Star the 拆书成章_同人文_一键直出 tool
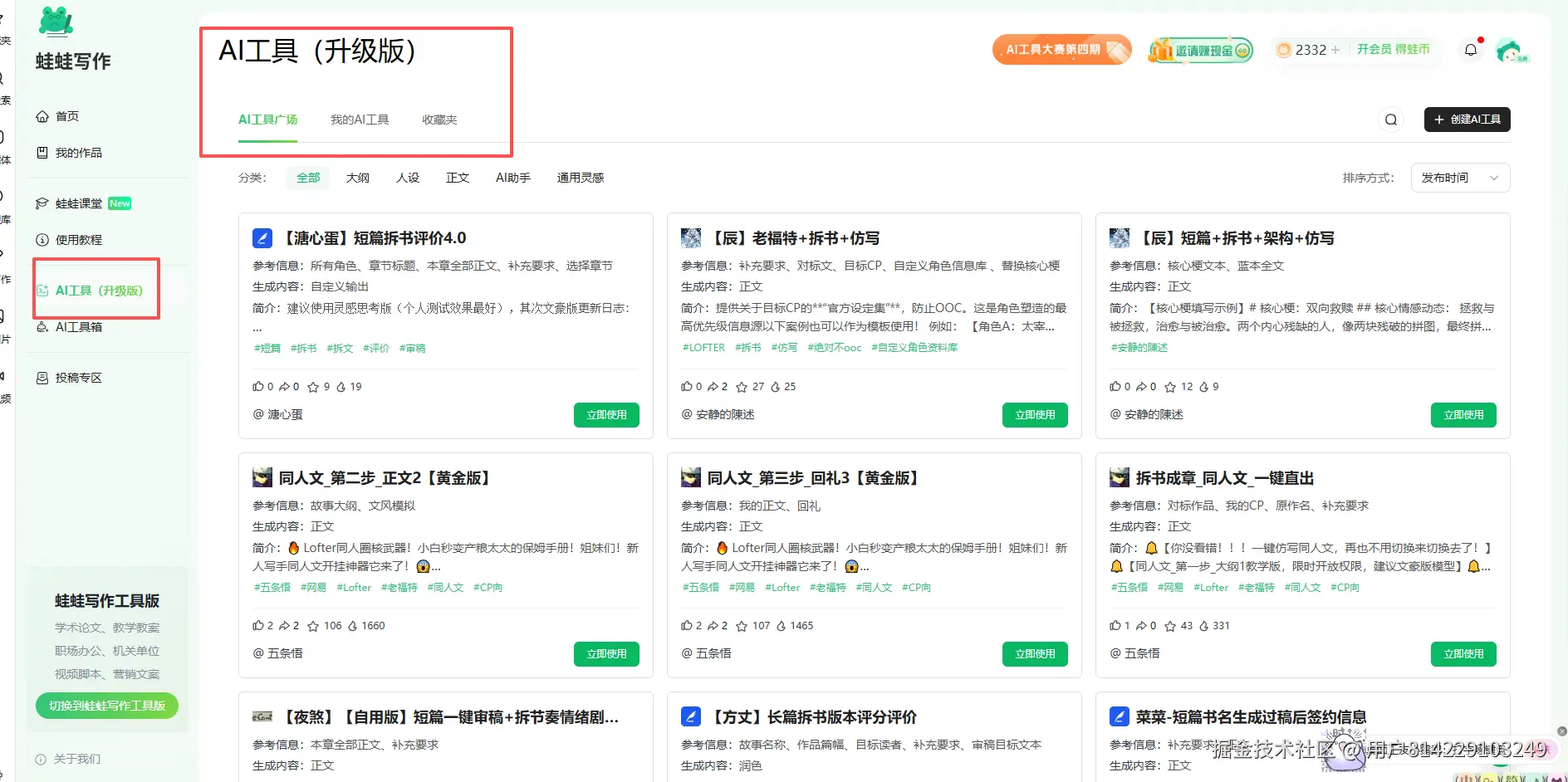1568x782 pixels. (x=1170, y=626)
